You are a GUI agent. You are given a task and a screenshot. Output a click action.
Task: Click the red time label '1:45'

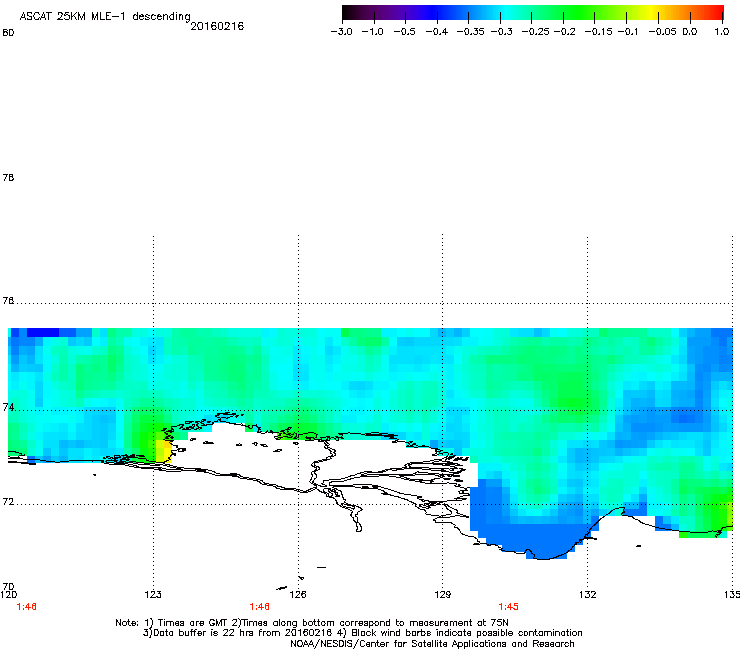coord(508,607)
